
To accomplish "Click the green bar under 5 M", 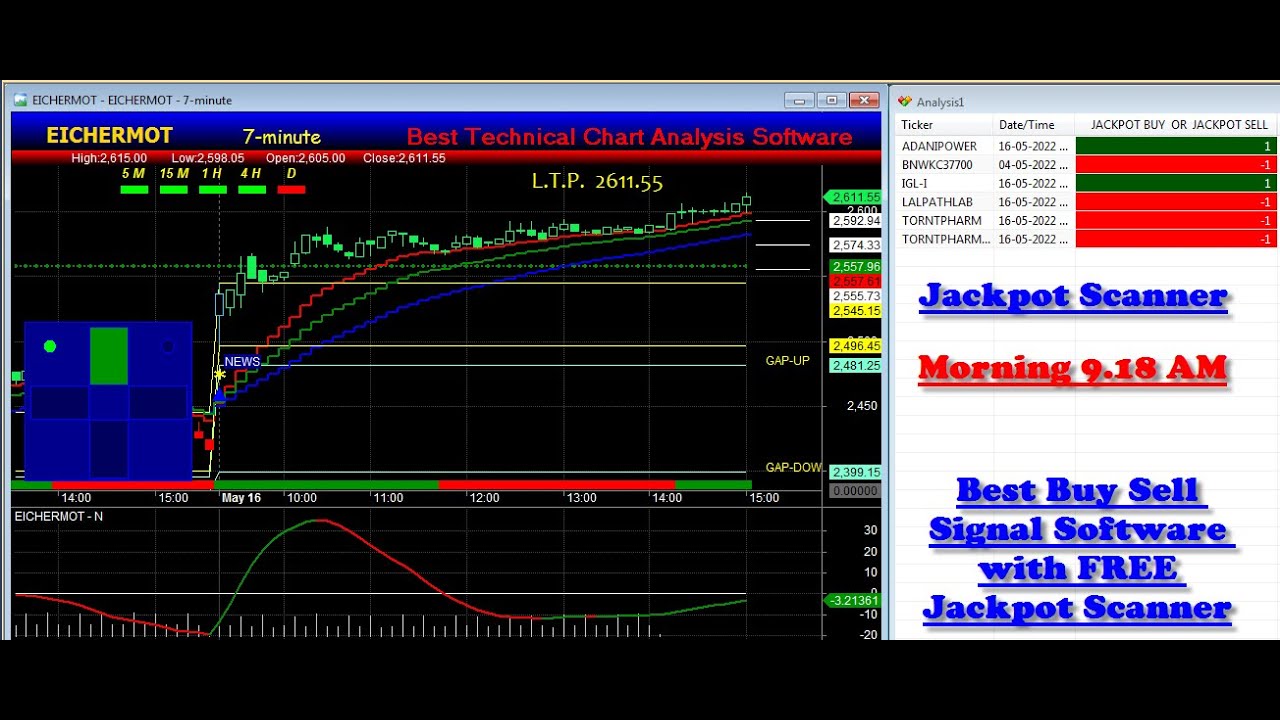I will coord(134,189).
